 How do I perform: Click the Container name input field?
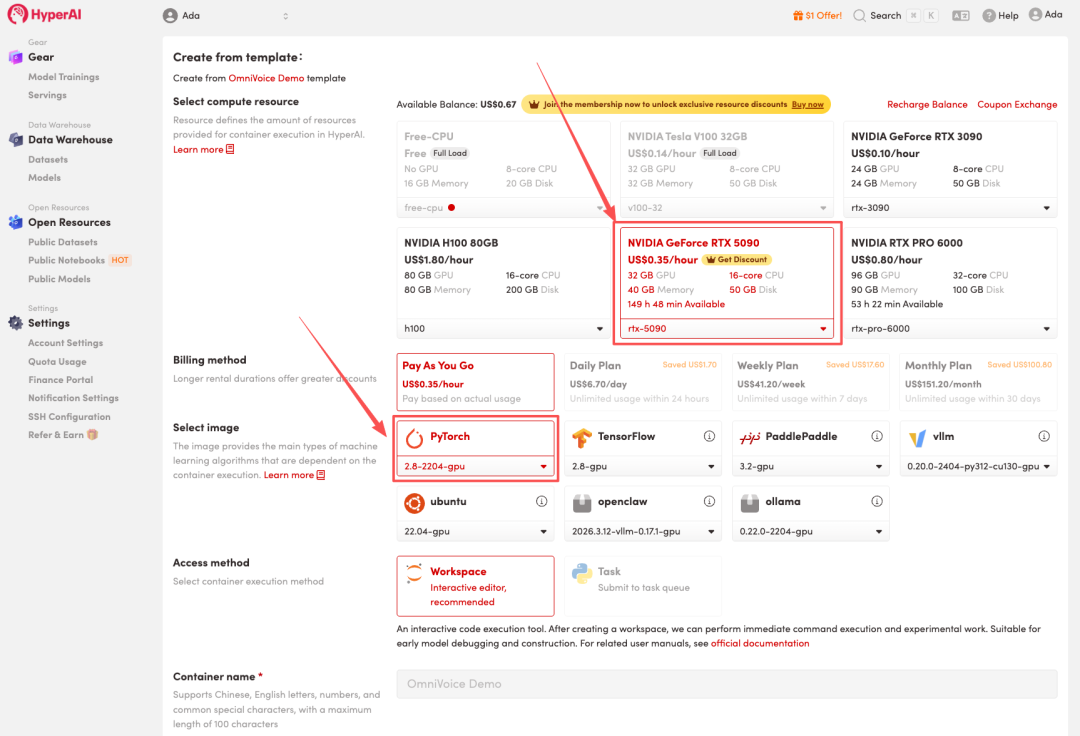point(727,684)
